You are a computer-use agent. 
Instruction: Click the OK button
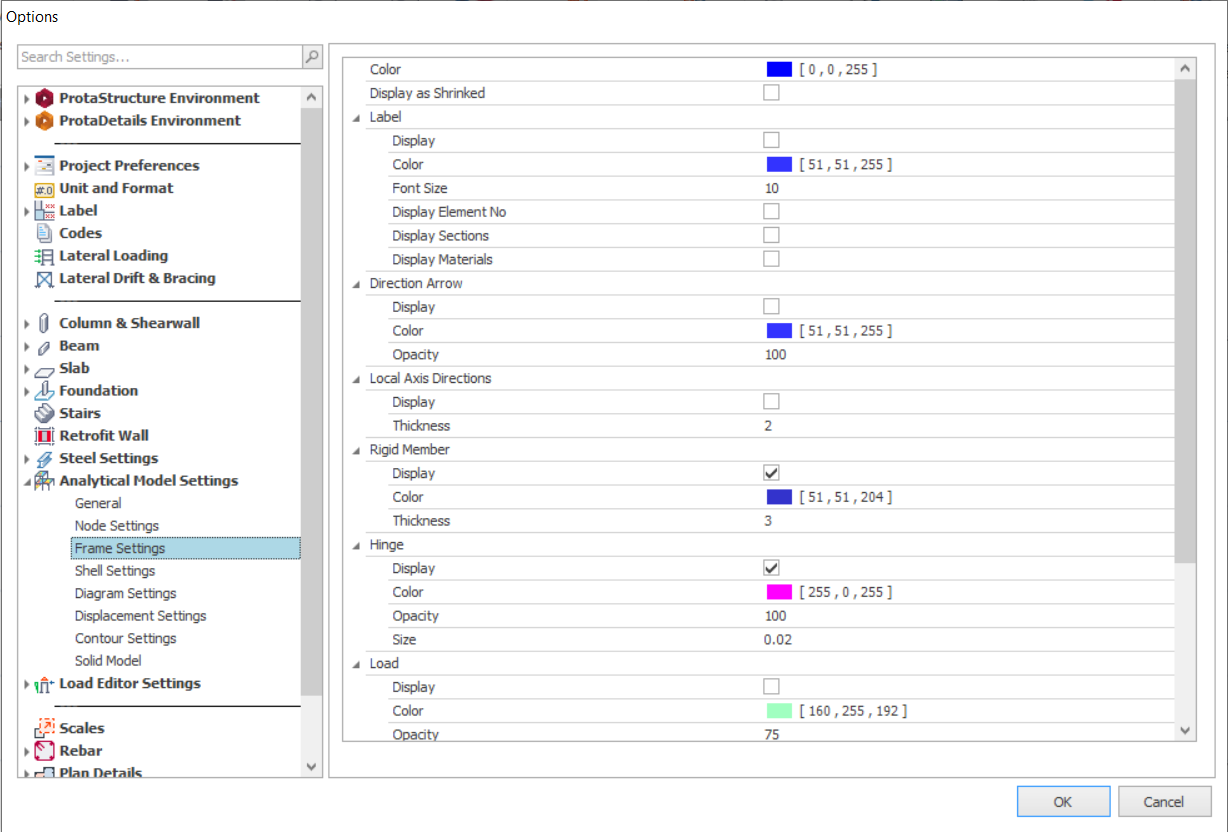click(x=1063, y=801)
